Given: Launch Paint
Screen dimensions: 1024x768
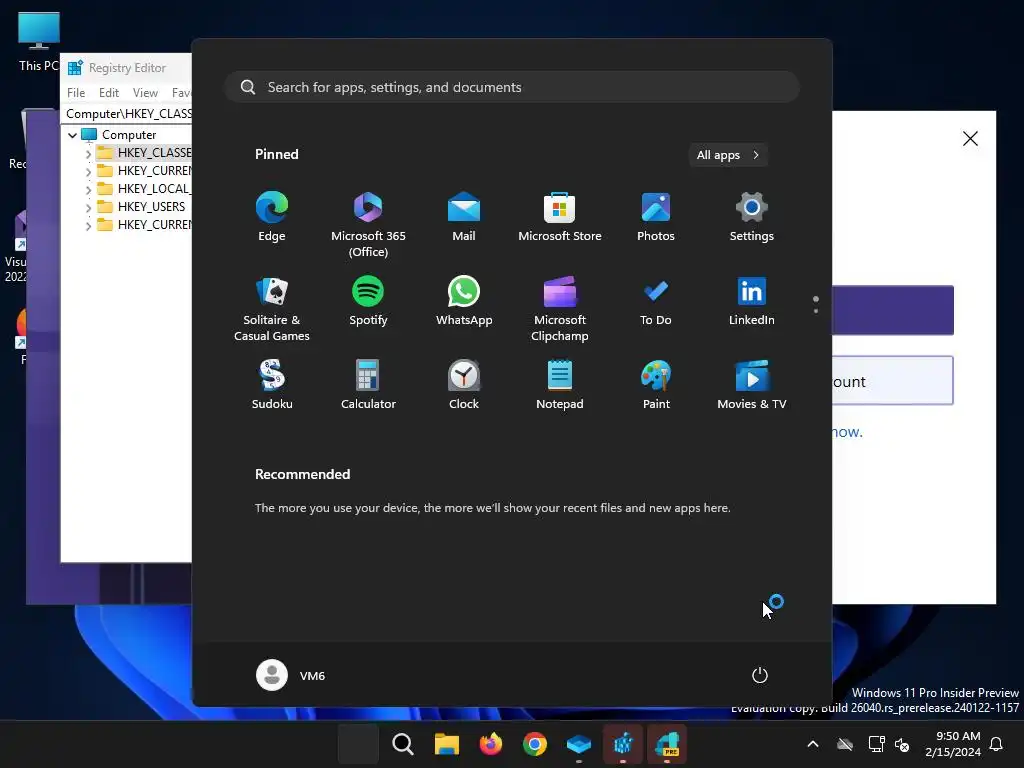Looking at the screenshot, I should 656,385.
